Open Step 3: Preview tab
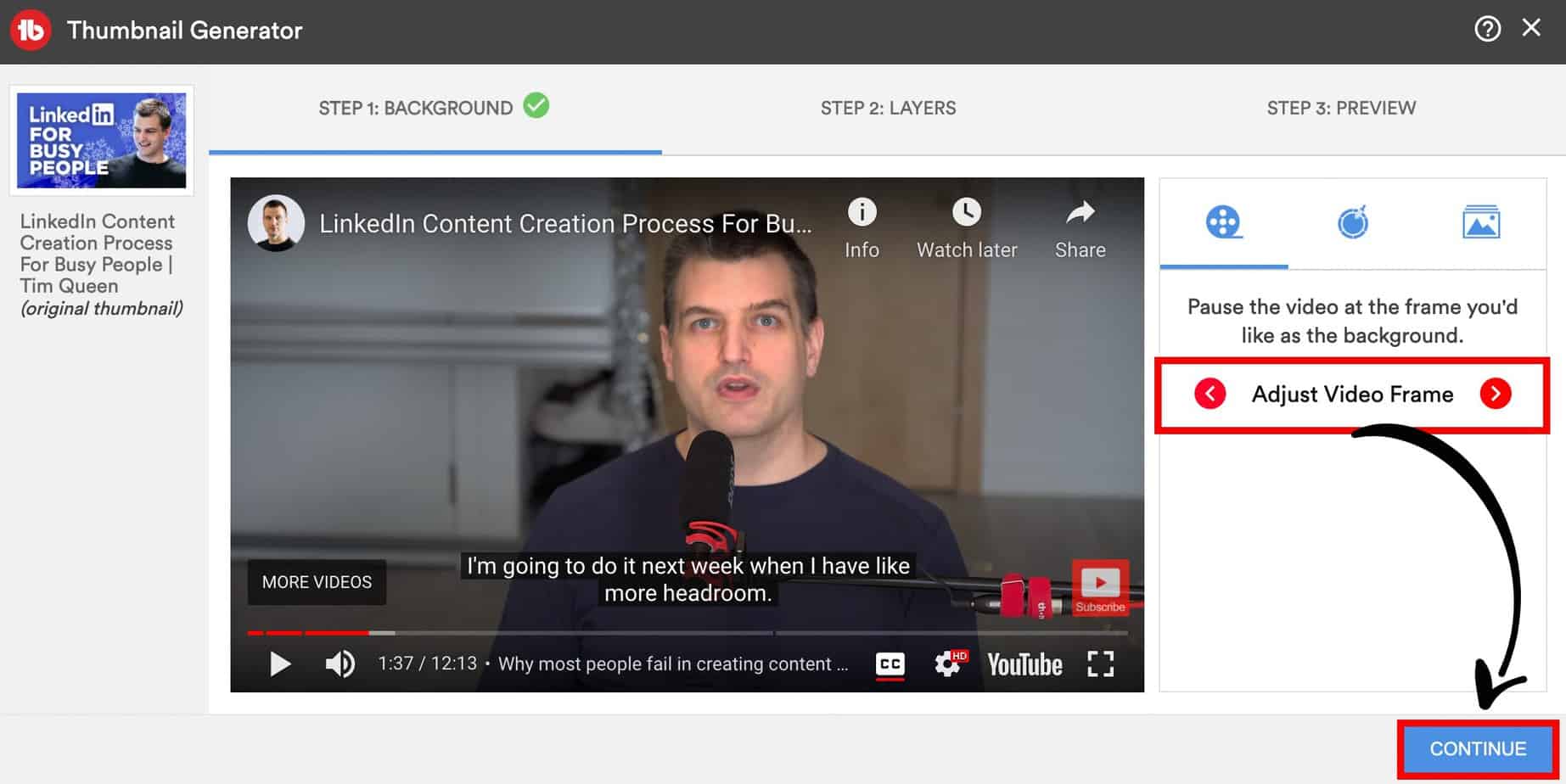1566x784 pixels. (x=1340, y=109)
